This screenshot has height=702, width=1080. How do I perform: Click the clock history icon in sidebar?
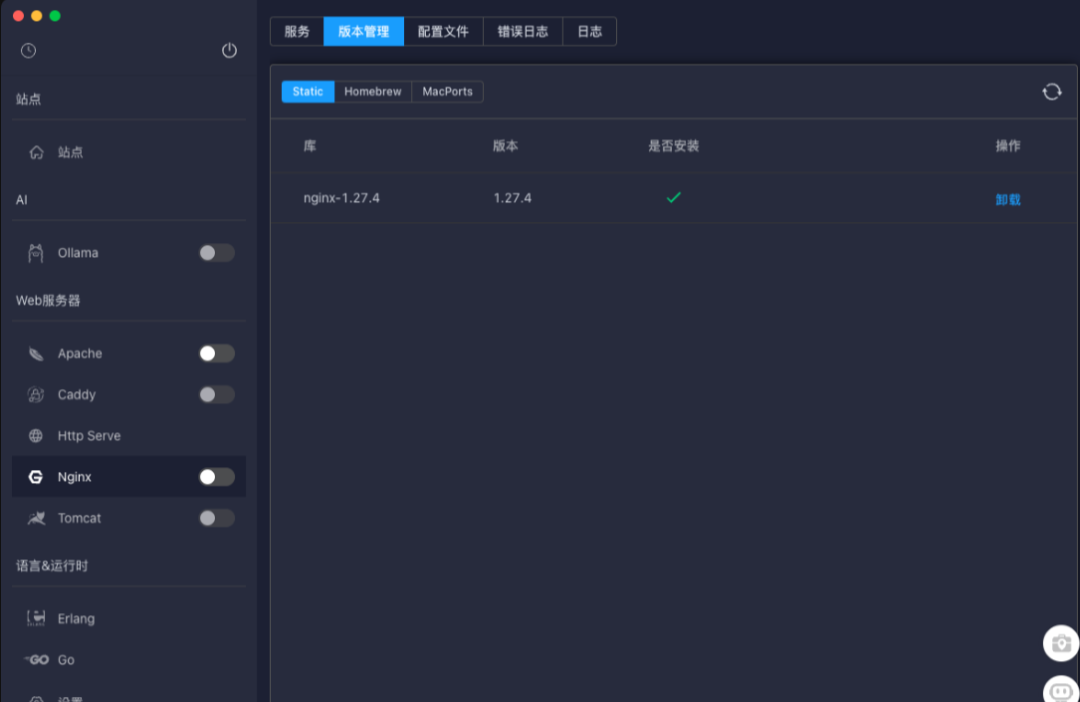click(x=28, y=50)
